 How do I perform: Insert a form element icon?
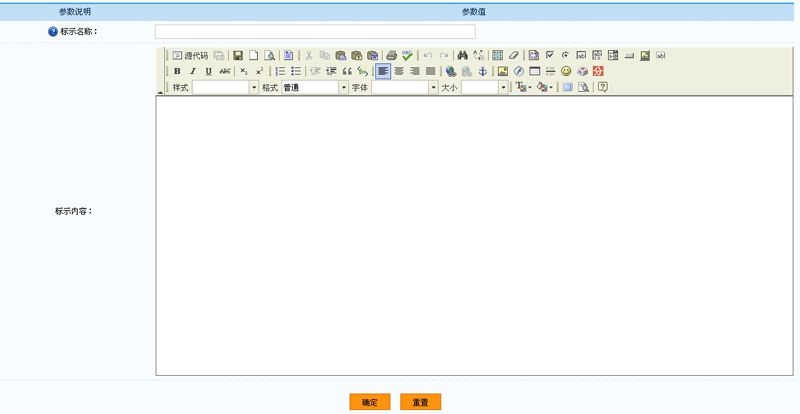coord(534,56)
